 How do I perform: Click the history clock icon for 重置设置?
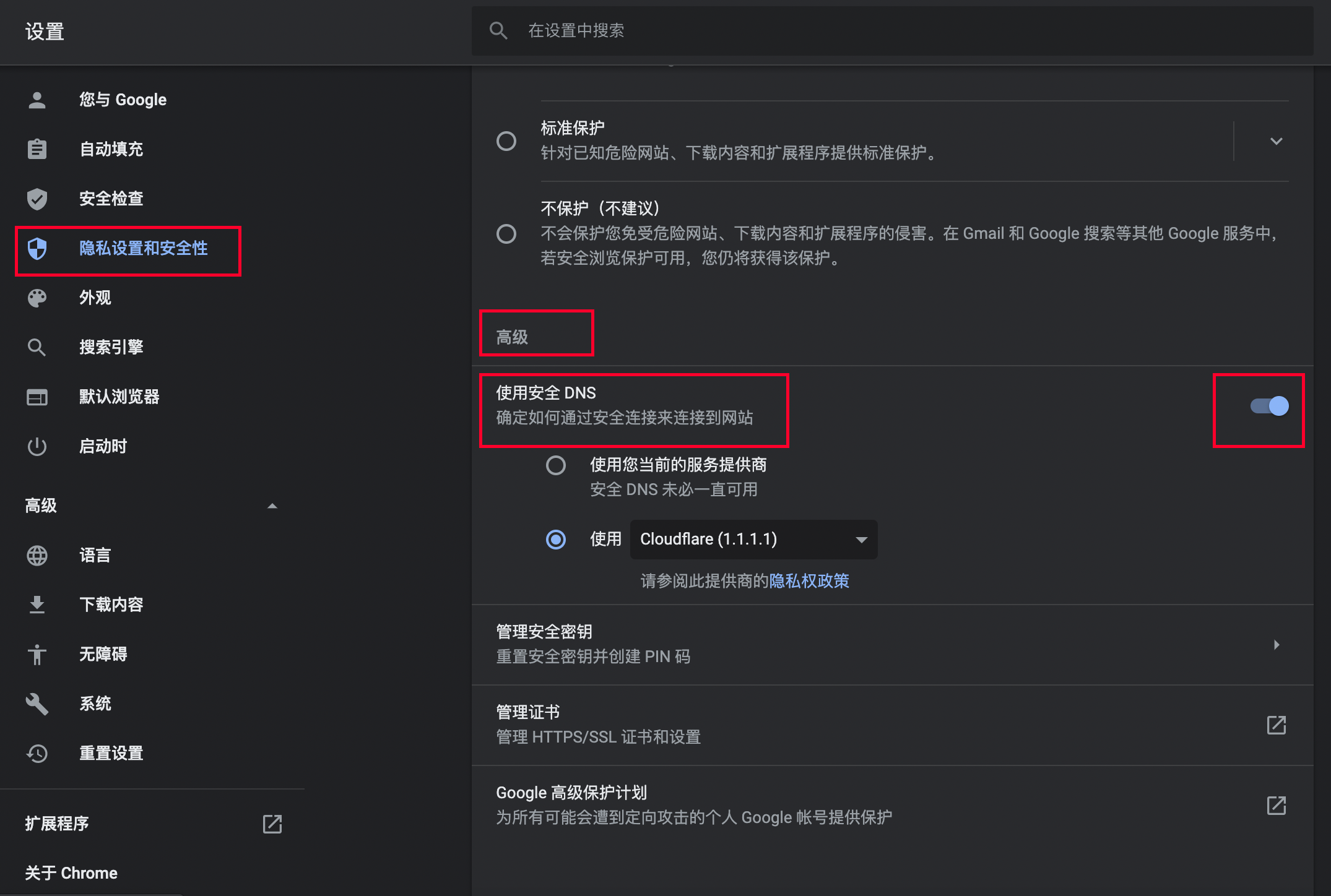37,753
